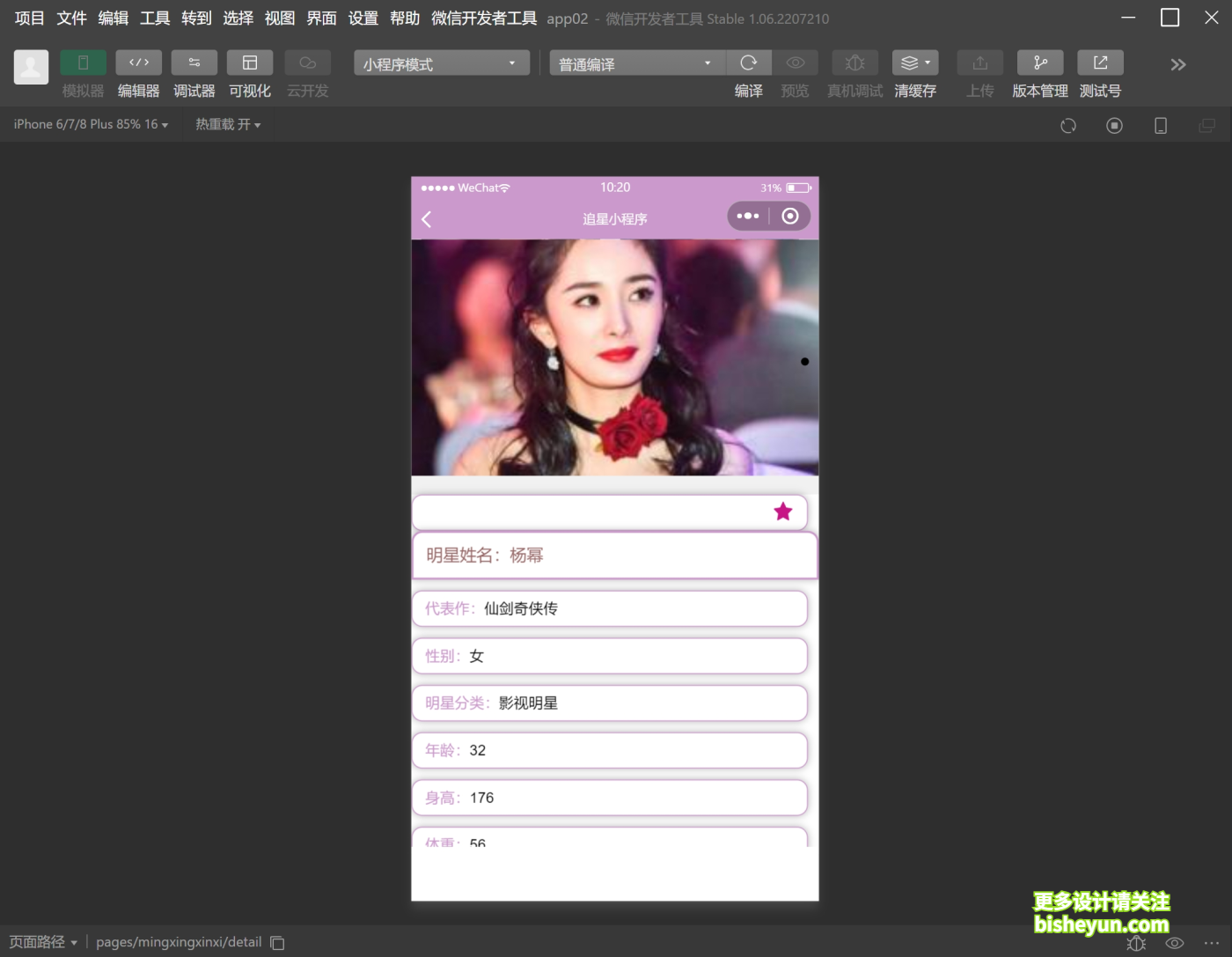Image resolution: width=1232 pixels, height=957 pixels.
Task: Open 版本管理 (Version control)
Action: 1039,63
